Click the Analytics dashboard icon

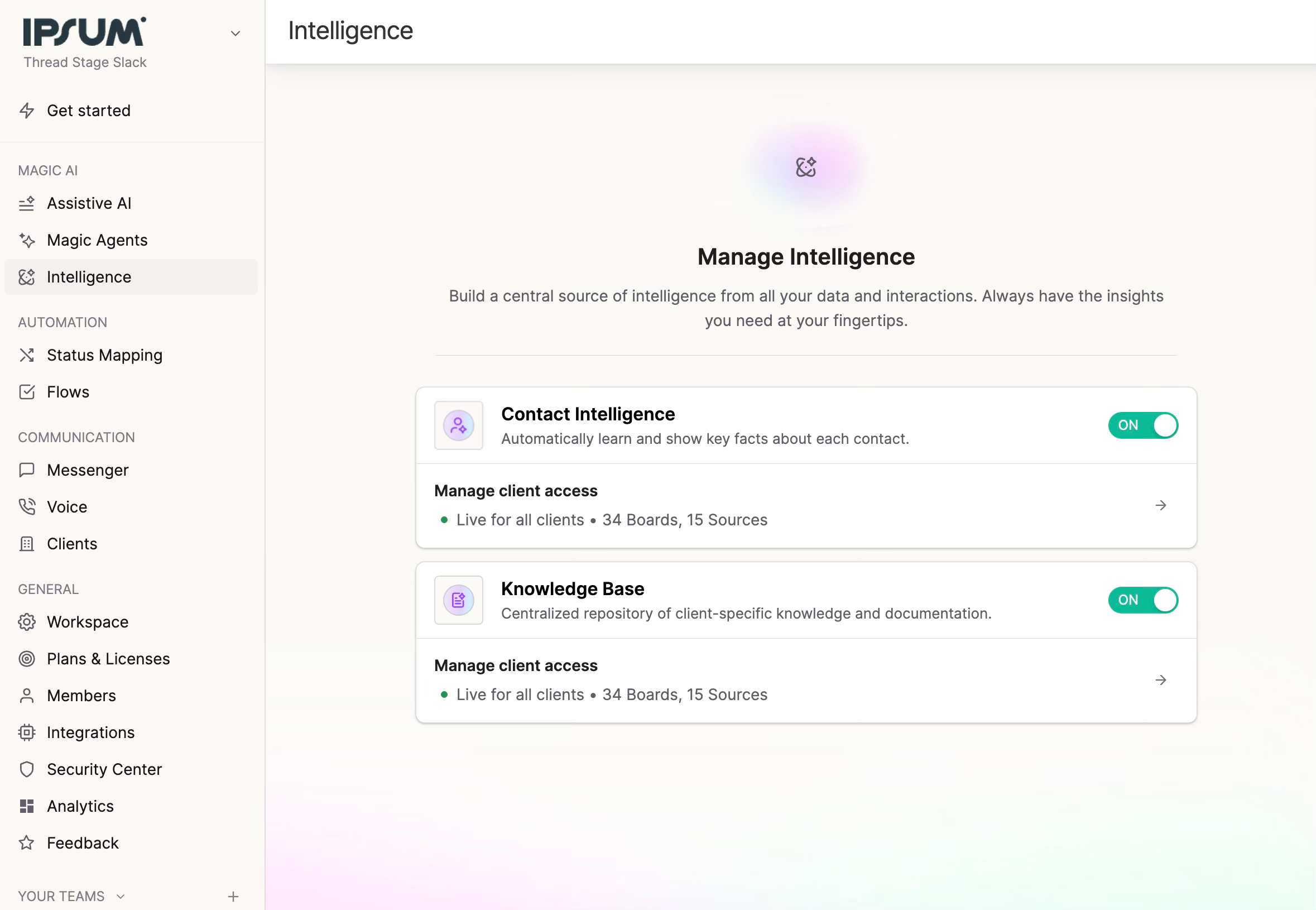[x=27, y=806]
